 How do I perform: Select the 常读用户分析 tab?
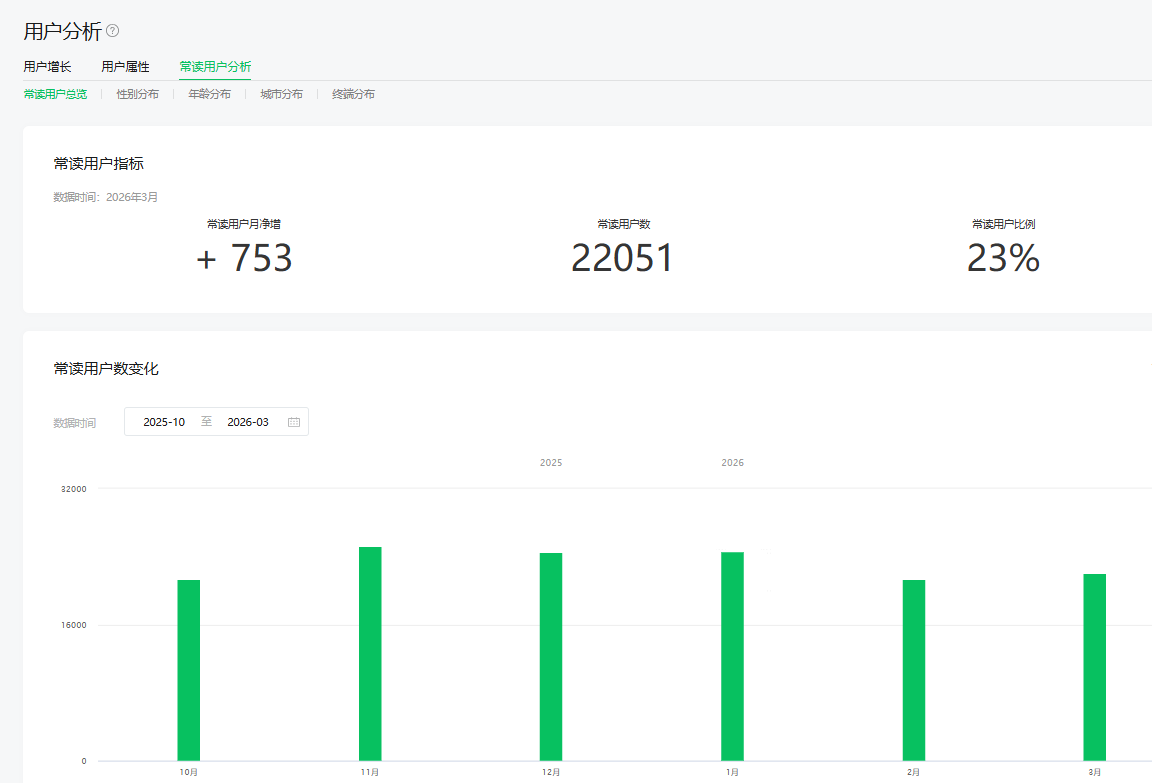(215, 67)
